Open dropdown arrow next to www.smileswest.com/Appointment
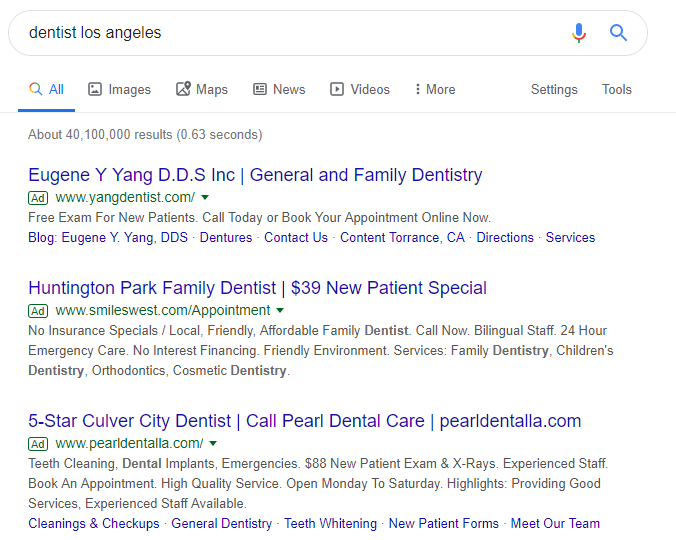The image size is (676, 540). click(280, 310)
